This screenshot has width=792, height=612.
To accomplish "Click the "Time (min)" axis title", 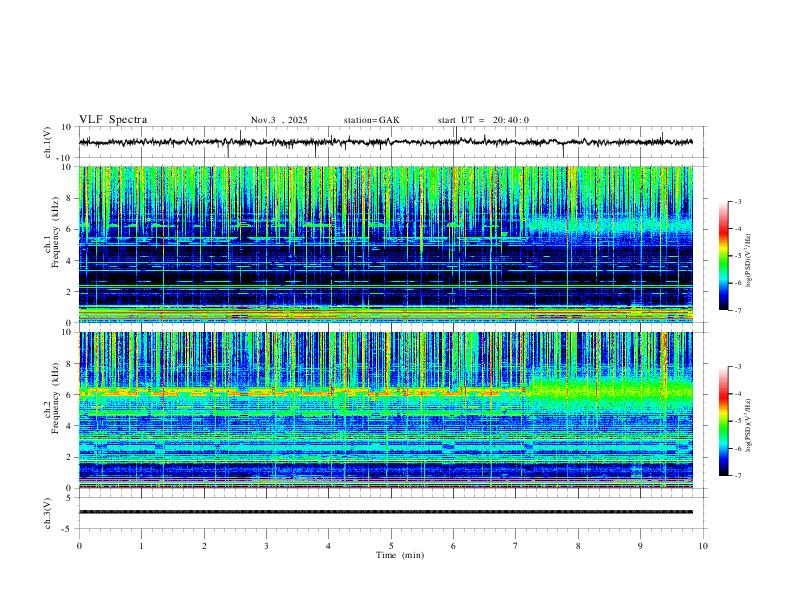I will coord(400,555).
